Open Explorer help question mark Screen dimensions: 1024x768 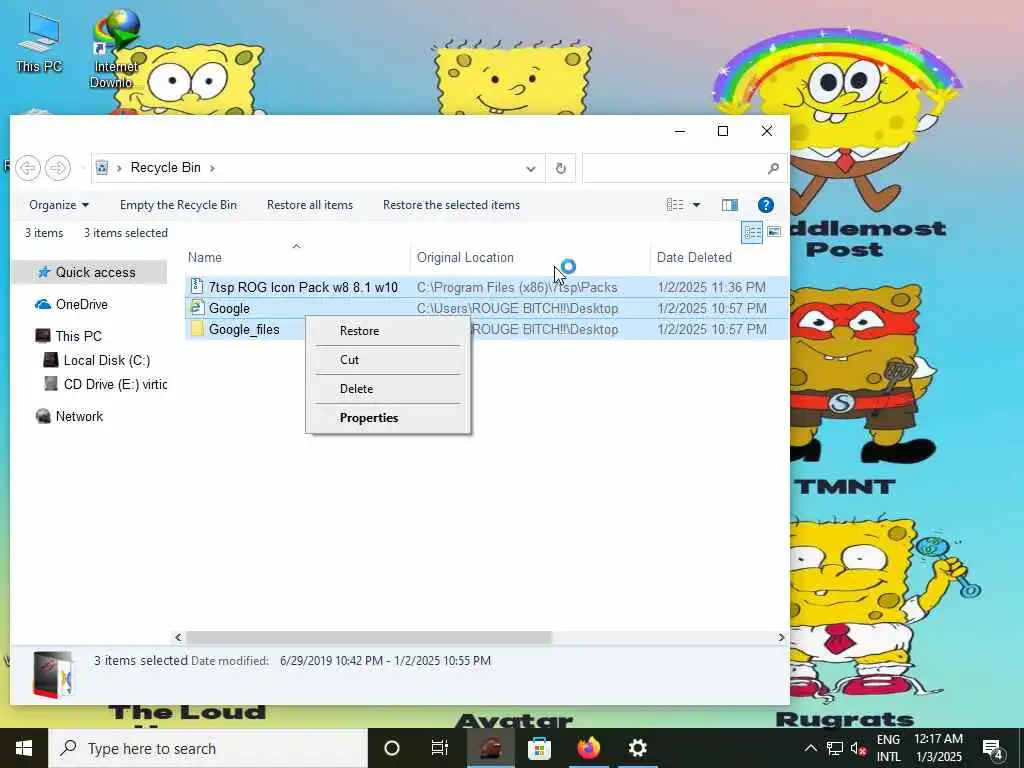pyautogui.click(x=765, y=205)
